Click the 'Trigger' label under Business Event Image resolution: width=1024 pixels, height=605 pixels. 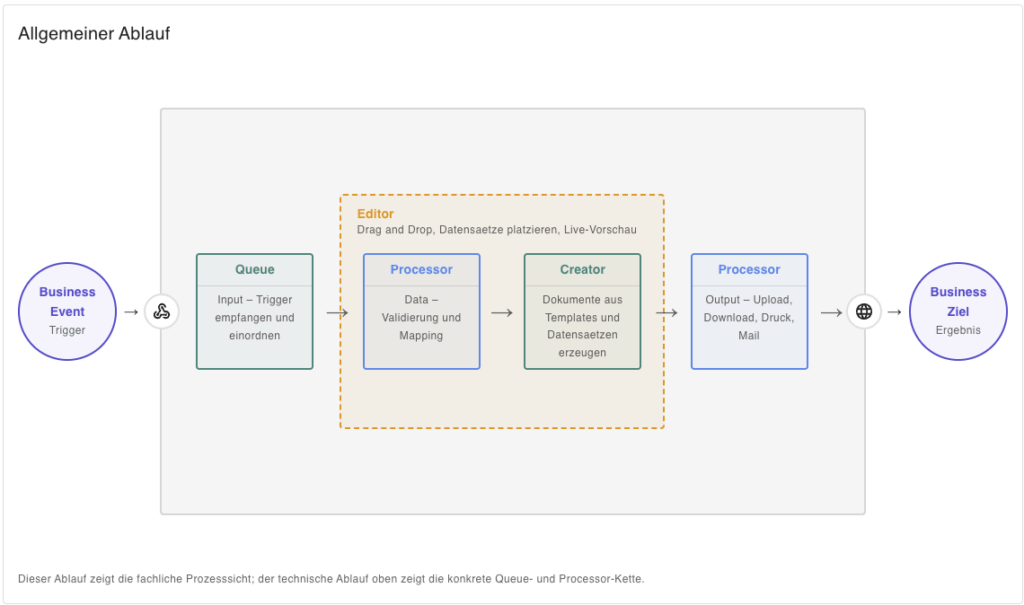[67, 331]
